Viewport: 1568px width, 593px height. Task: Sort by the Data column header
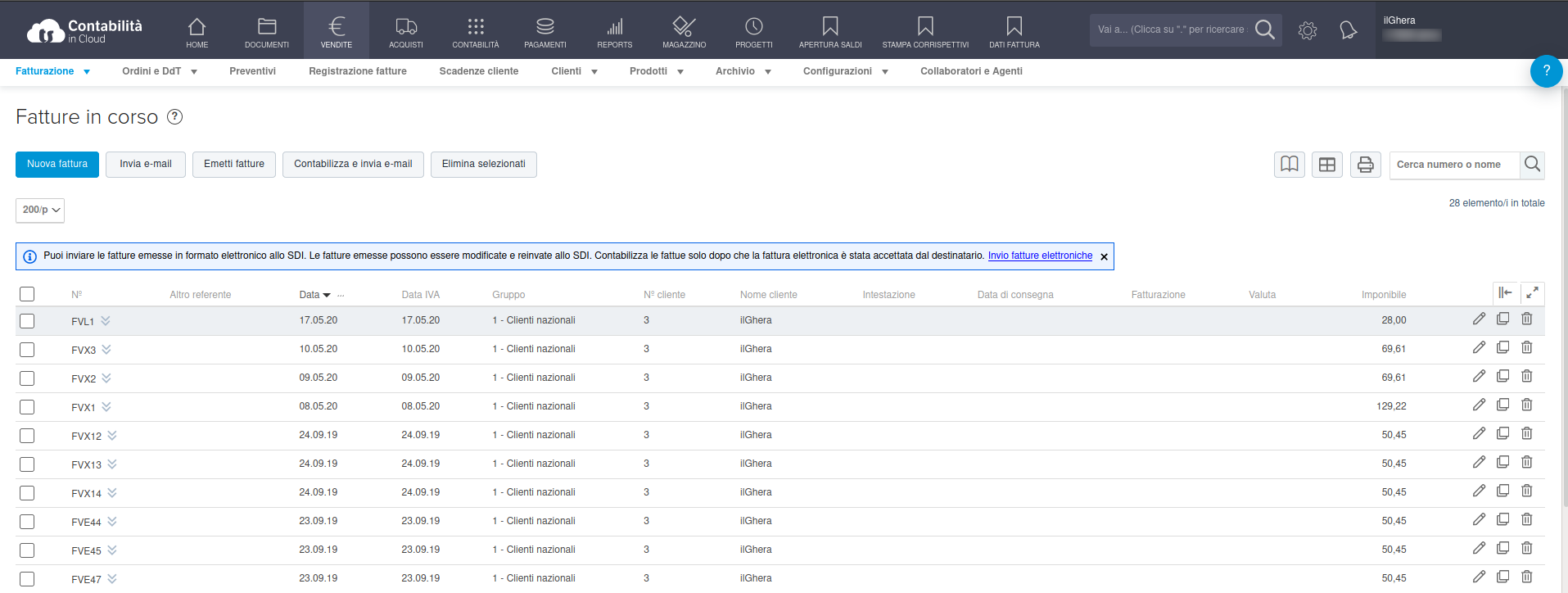click(310, 295)
